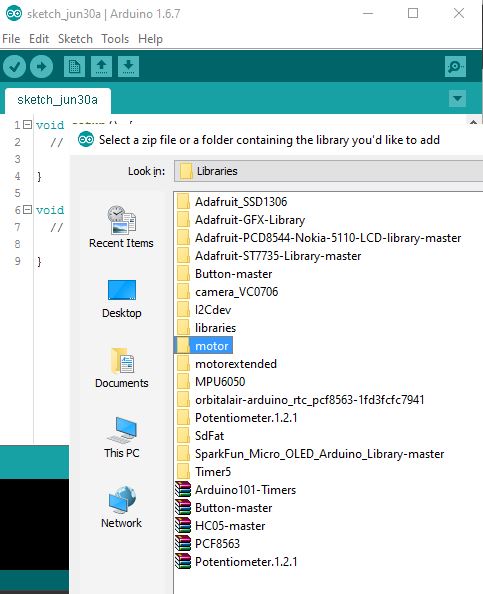Viewport: 483px width, 594px height.
Task: Click the Verify checkmark toolbar icon
Action: pyautogui.click(x=14, y=67)
